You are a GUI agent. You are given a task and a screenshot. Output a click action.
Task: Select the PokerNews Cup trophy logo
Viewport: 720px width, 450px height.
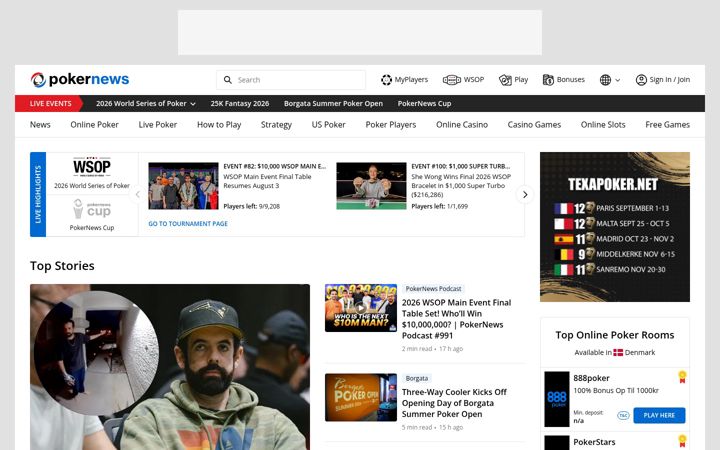pos(92,209)
